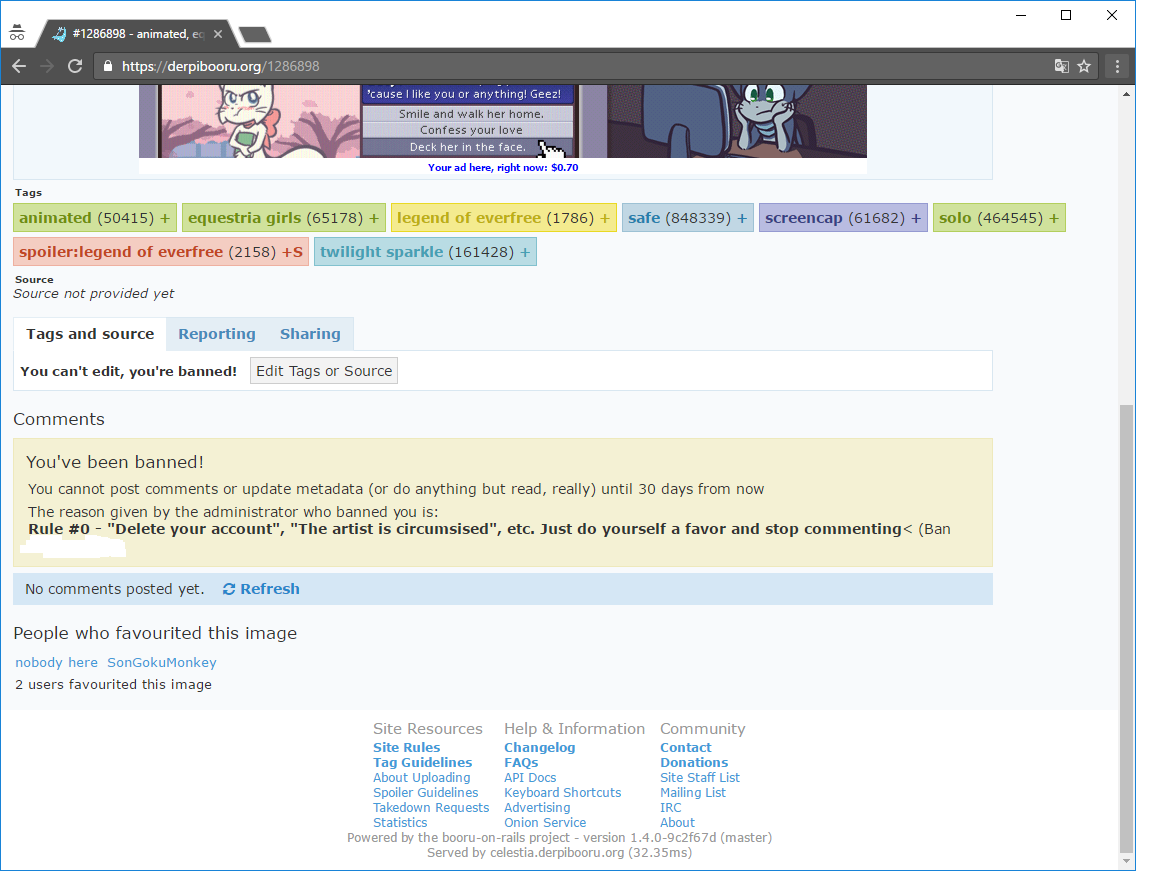Open Tag Guidelines footer link
Screen dimensions: 1152x871
(x=422, y=762)
